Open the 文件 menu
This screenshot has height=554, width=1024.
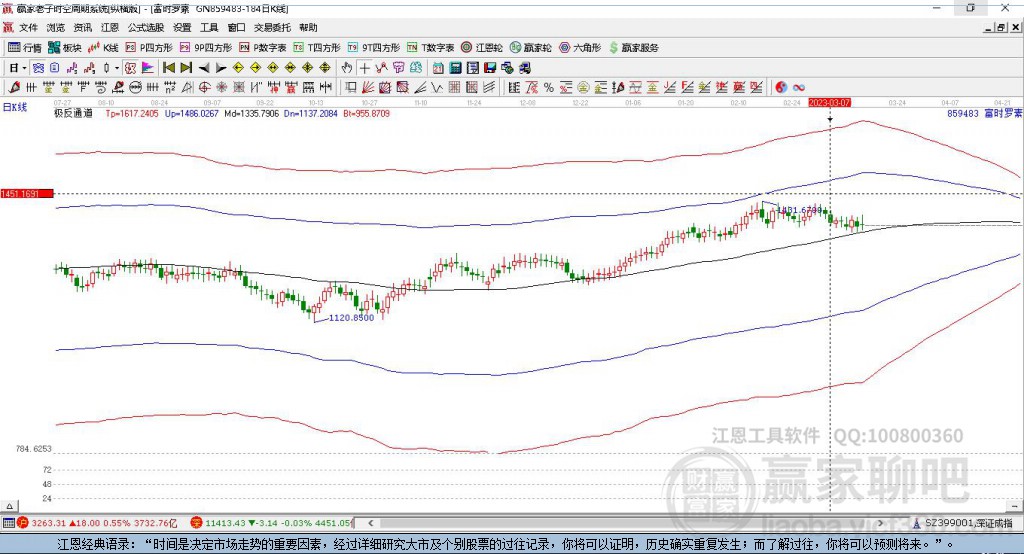click(28, 27)
